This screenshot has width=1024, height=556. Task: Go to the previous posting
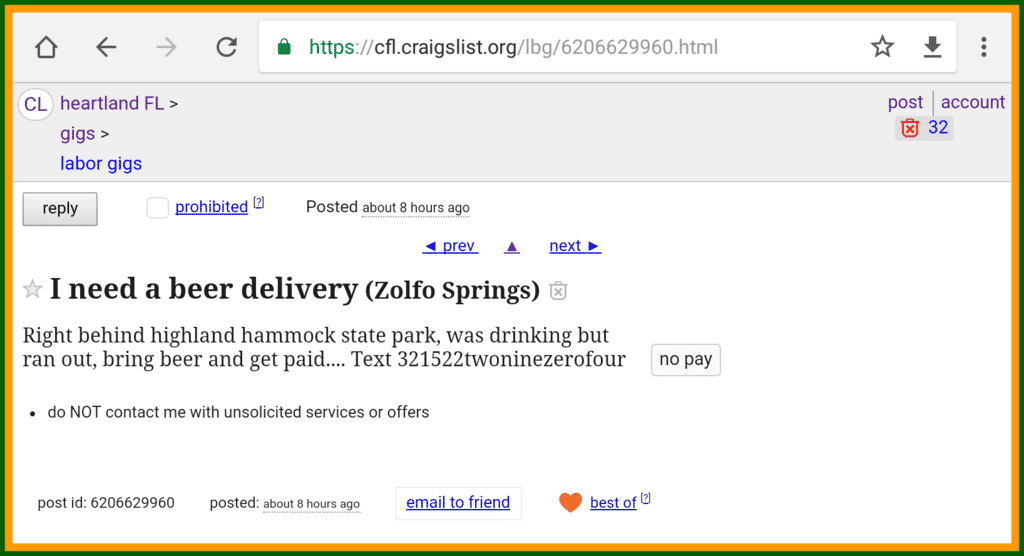point(450,246)
